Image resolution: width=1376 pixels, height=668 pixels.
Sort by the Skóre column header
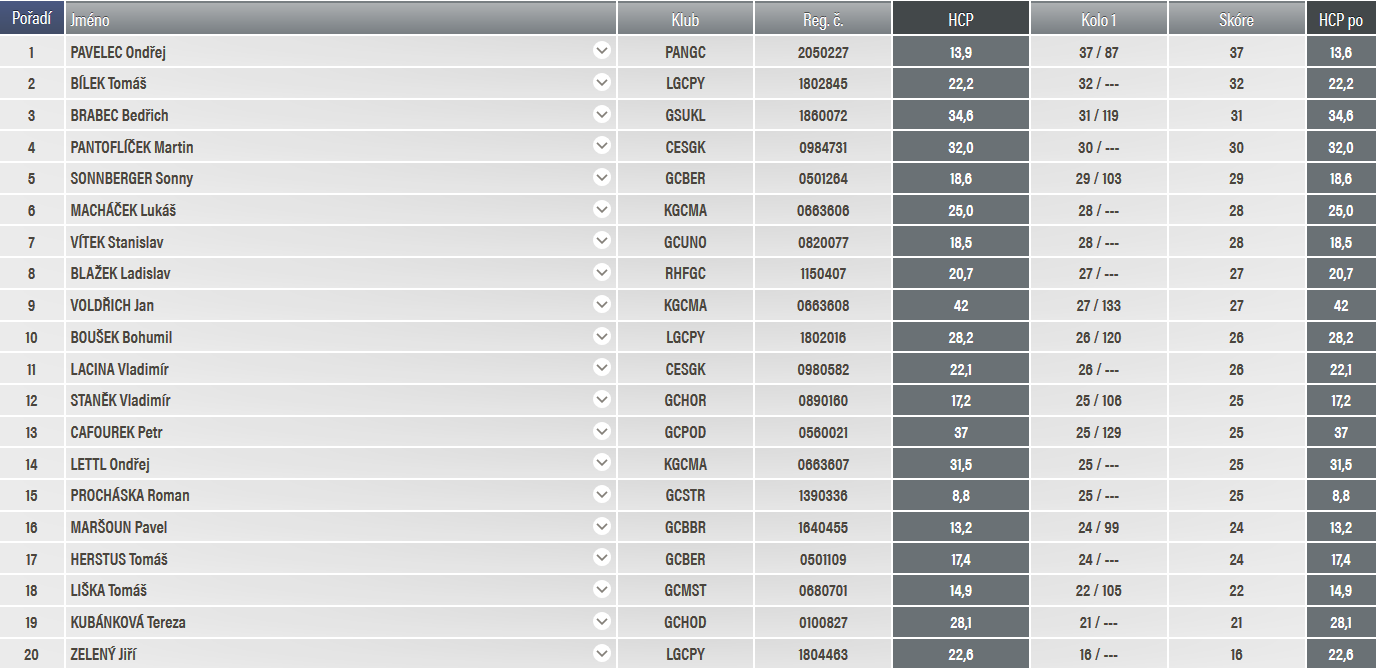1236,18
